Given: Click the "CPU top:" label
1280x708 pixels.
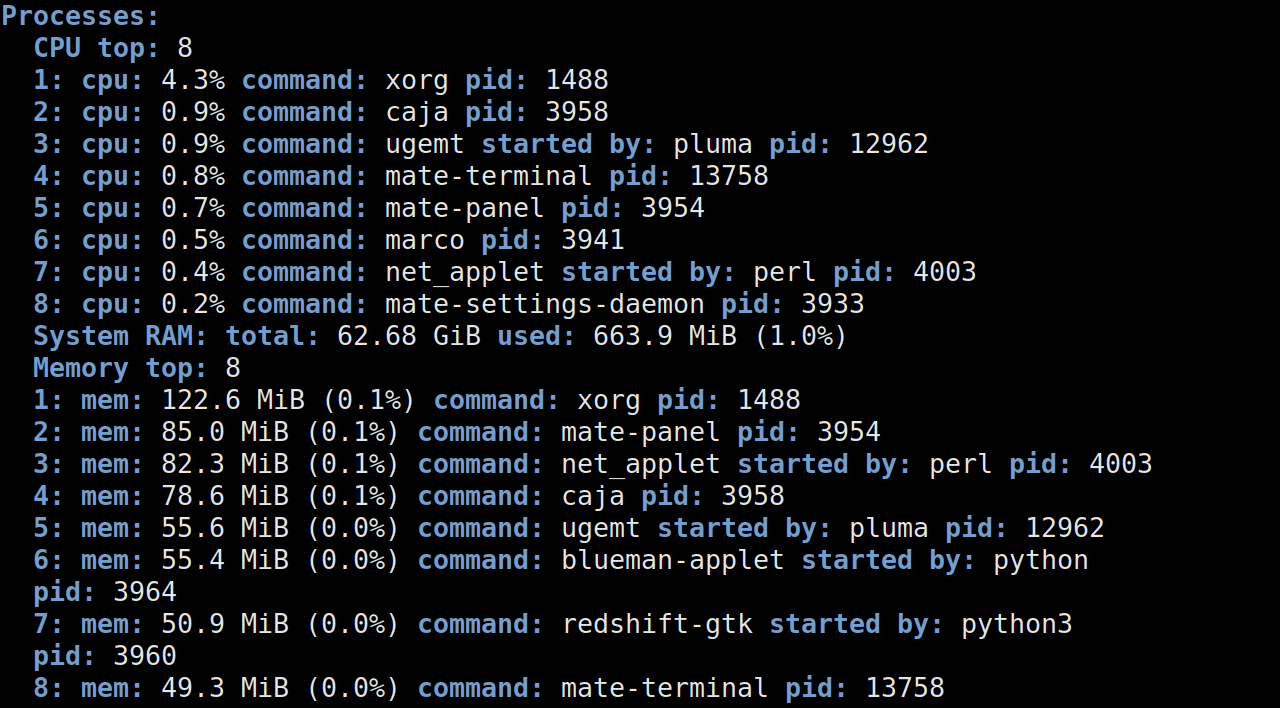Looking at the screenshot, I should (96, 48).
